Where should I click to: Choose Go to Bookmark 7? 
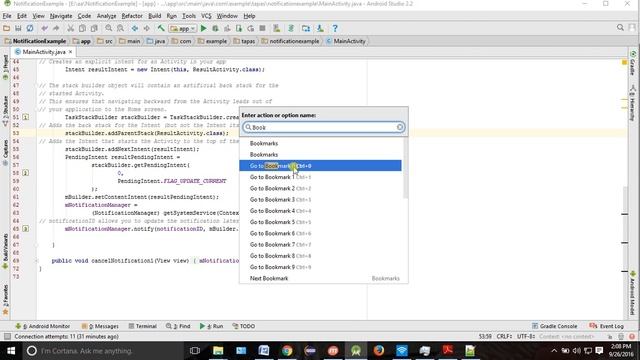pos(320,244)
